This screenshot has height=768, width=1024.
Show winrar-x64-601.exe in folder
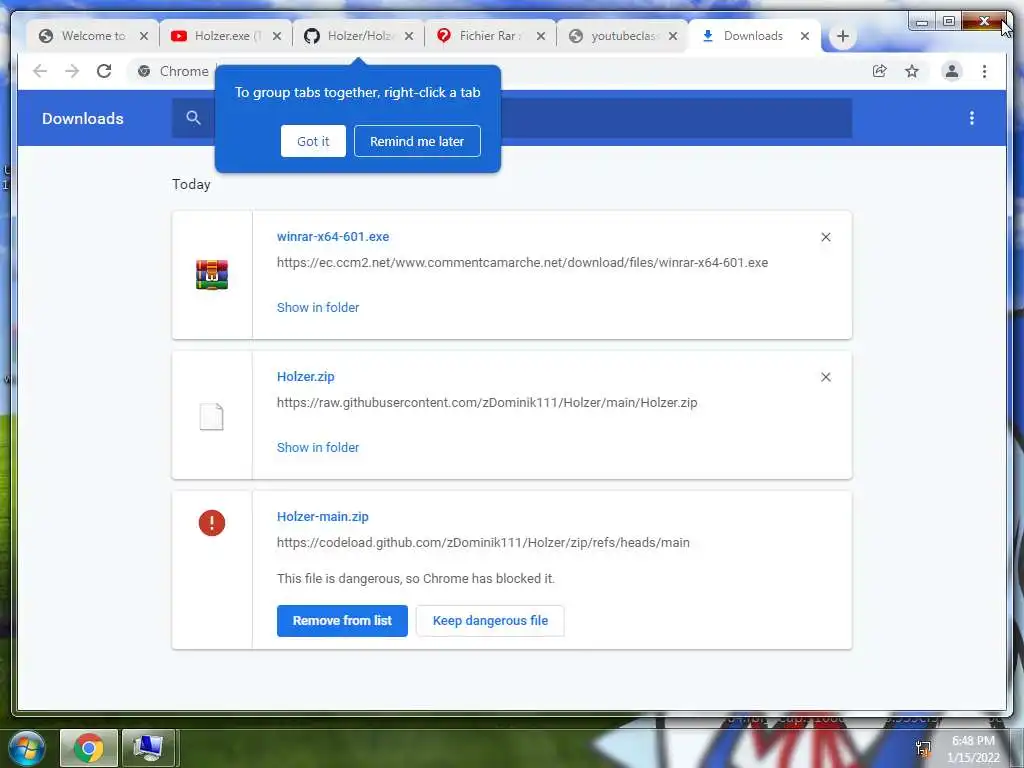tap(318, 307)
